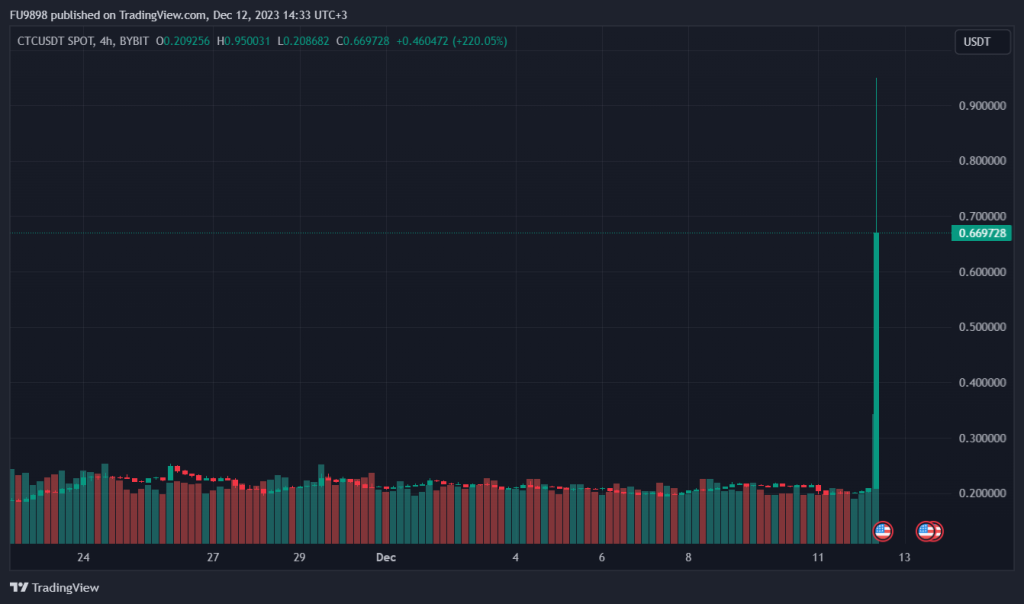Click the TradingView logo at bottom left
1024x604 pixels.
55,587
